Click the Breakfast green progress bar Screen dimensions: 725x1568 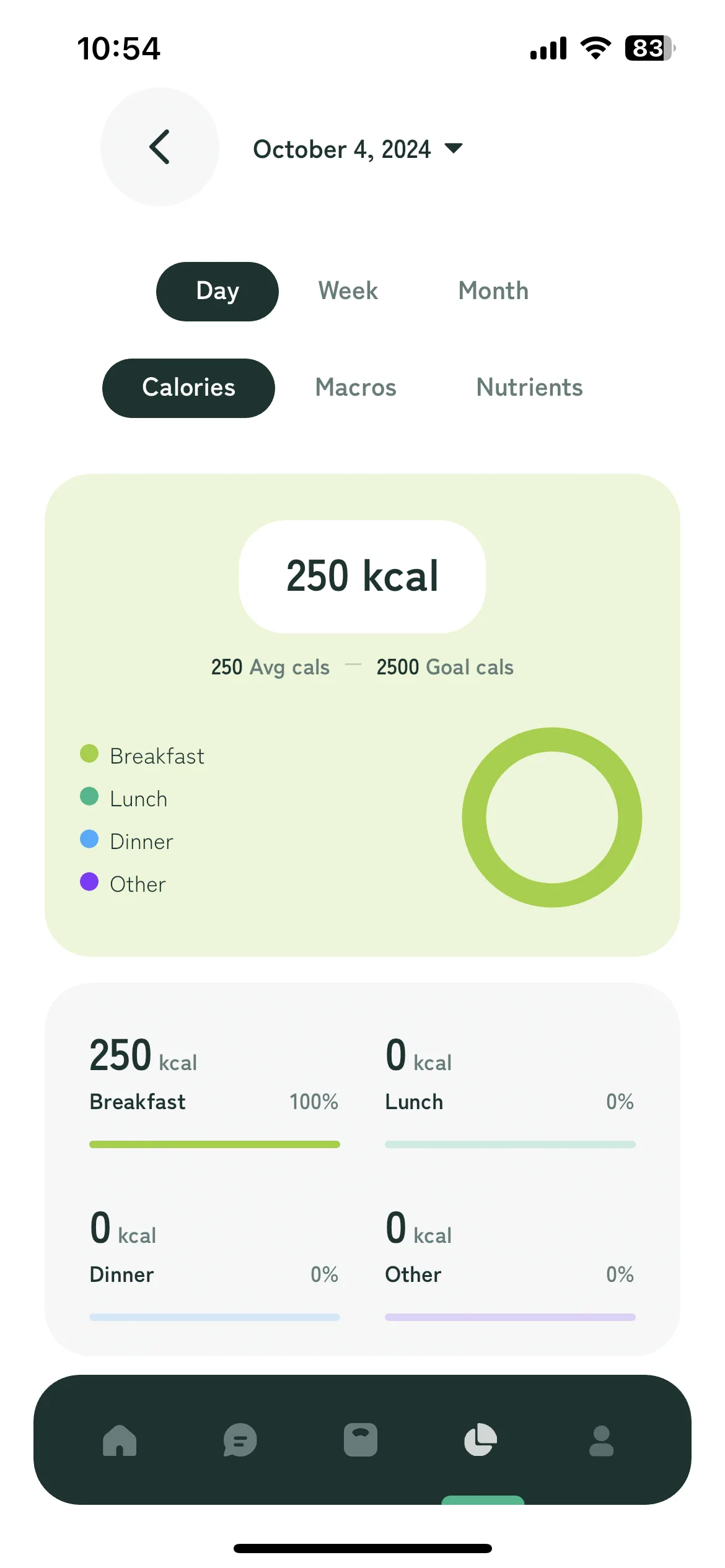[x=214, y=1144]
